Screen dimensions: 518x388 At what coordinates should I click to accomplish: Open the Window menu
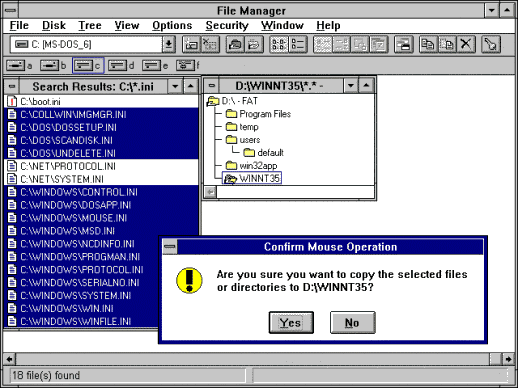coord(282,25)
